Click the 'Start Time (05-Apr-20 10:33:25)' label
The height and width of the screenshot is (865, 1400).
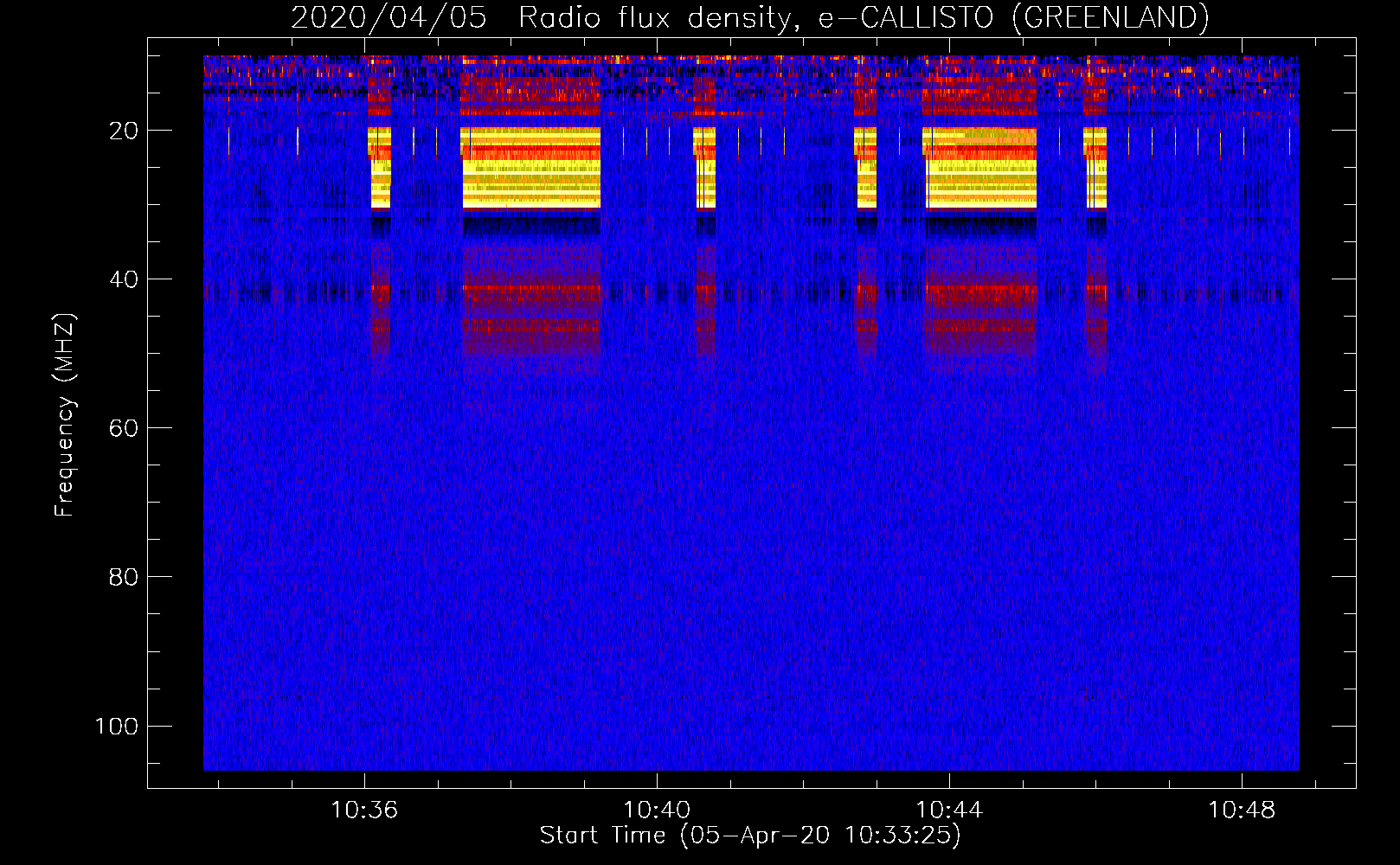click(x=750, y=836)
